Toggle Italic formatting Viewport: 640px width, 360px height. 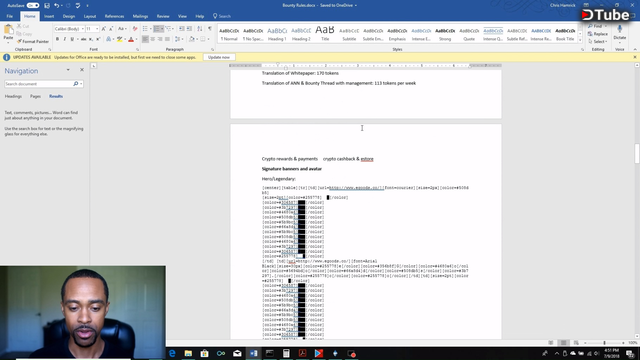tap(64, 39)
